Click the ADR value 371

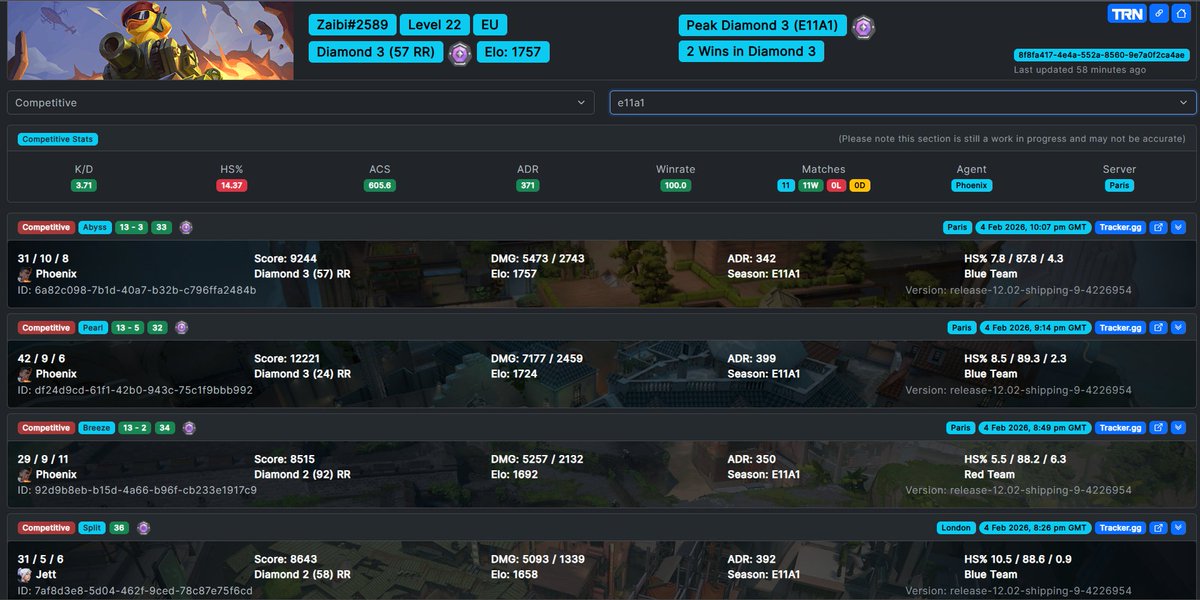[x=528, y=185]
